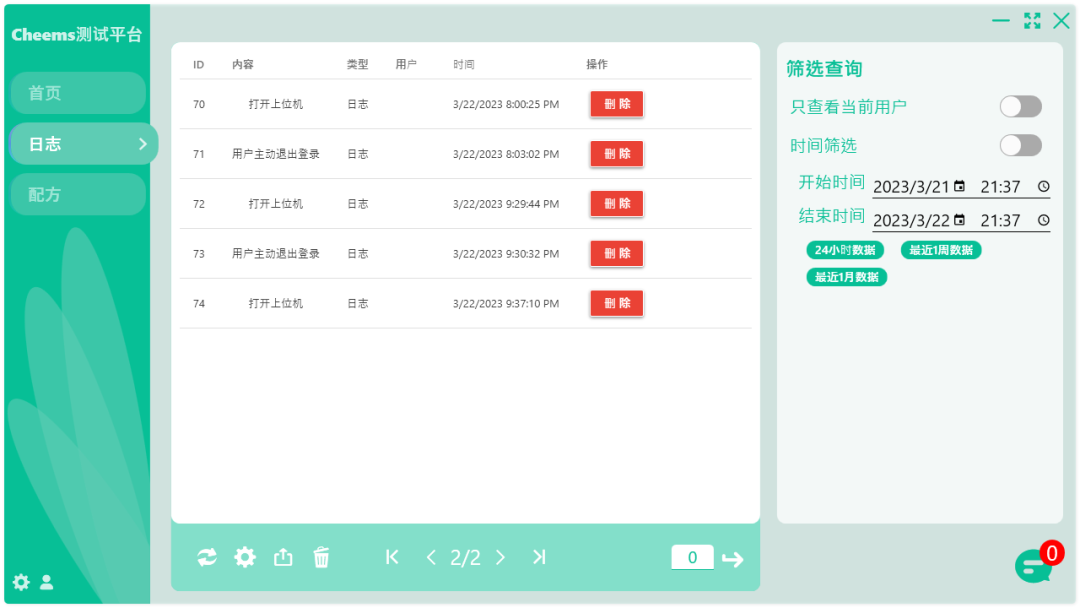Turn on the 时间筛选 switch
Screen dimensions: 1080x608
click(x=1020, y=146)
